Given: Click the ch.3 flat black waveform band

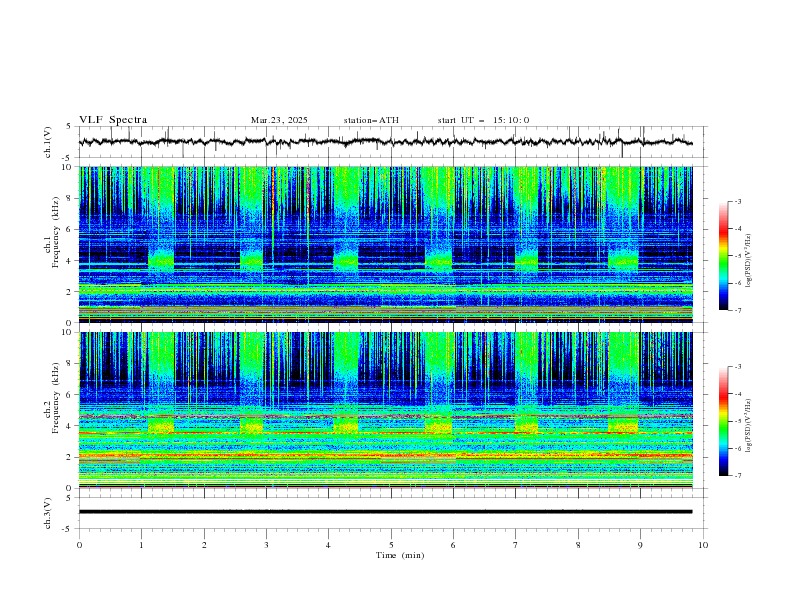Looking at the screenshot, I should tap(385, 512).
